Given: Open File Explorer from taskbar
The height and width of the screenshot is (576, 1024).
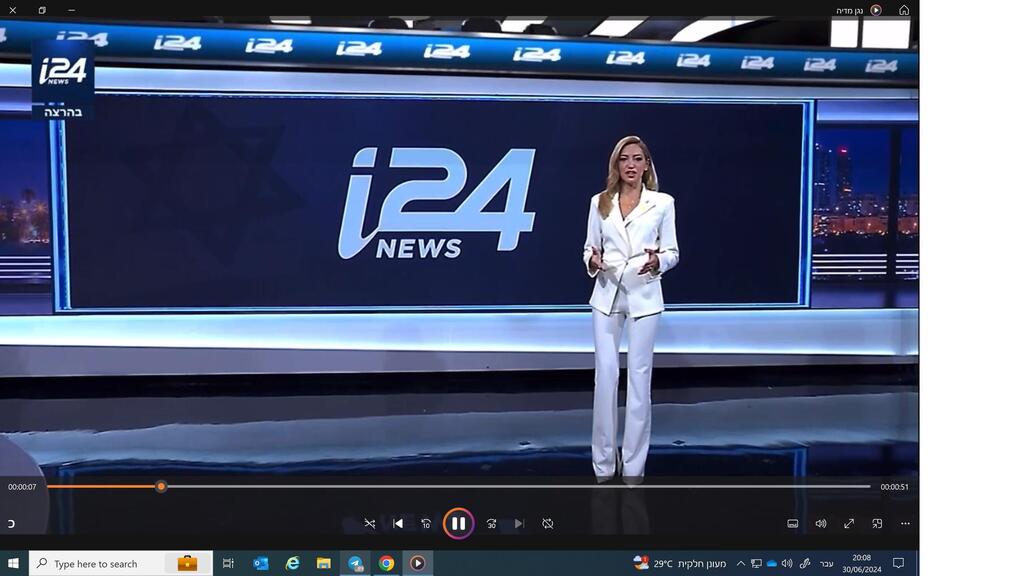Looking at the screenshot, I should click(323, 563).
